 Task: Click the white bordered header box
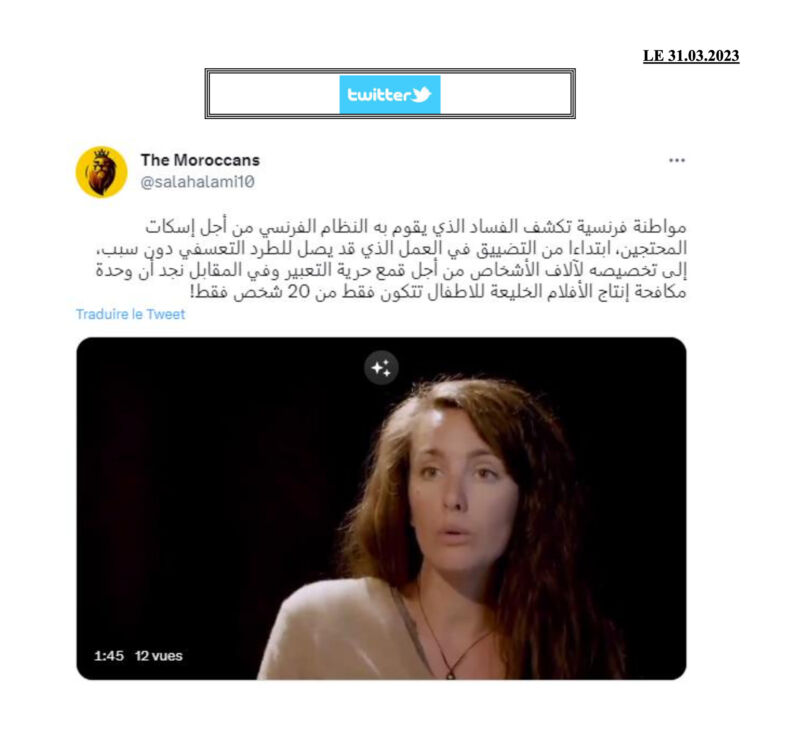390,94
